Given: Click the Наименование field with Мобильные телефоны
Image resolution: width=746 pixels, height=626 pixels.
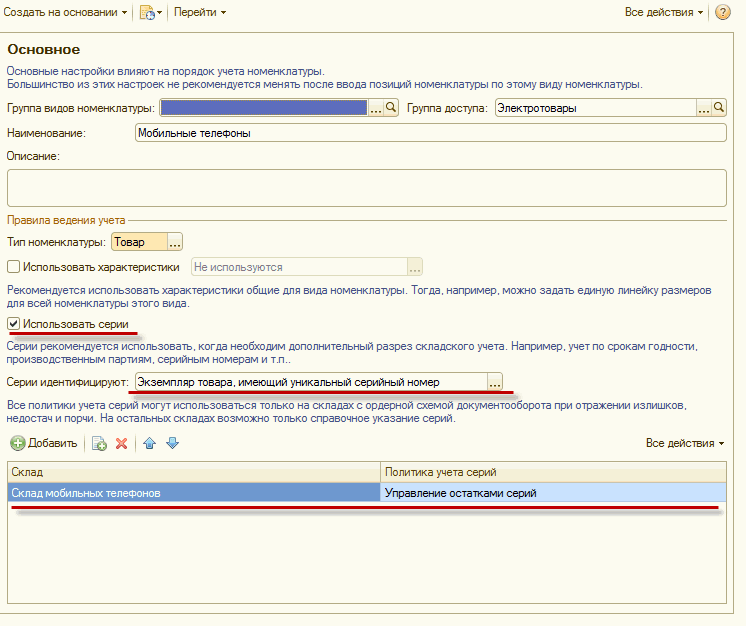Looking at the screenshot, I should pyautogui.click(x=430, y=133).
